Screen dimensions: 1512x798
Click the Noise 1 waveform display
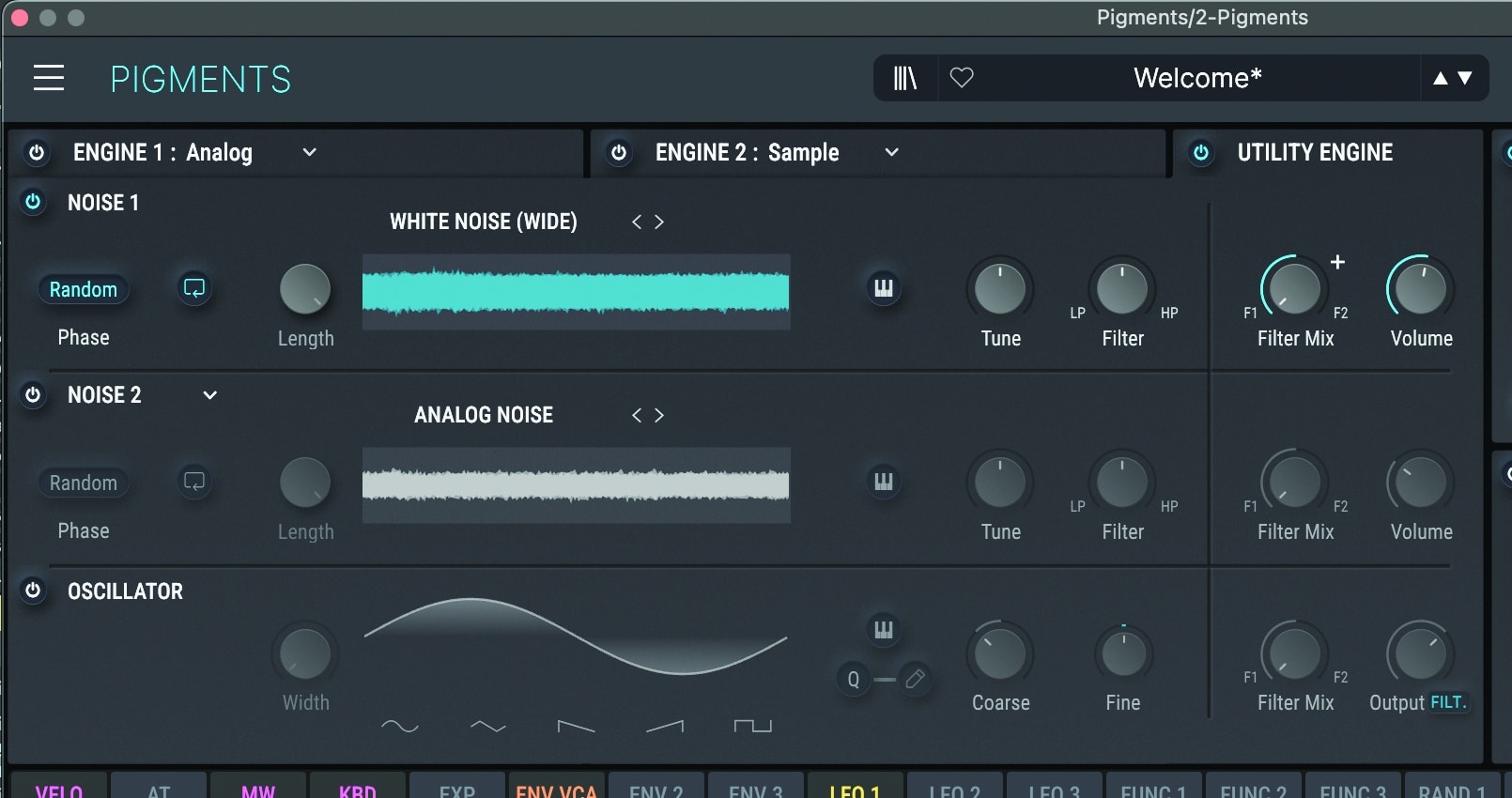576,292
